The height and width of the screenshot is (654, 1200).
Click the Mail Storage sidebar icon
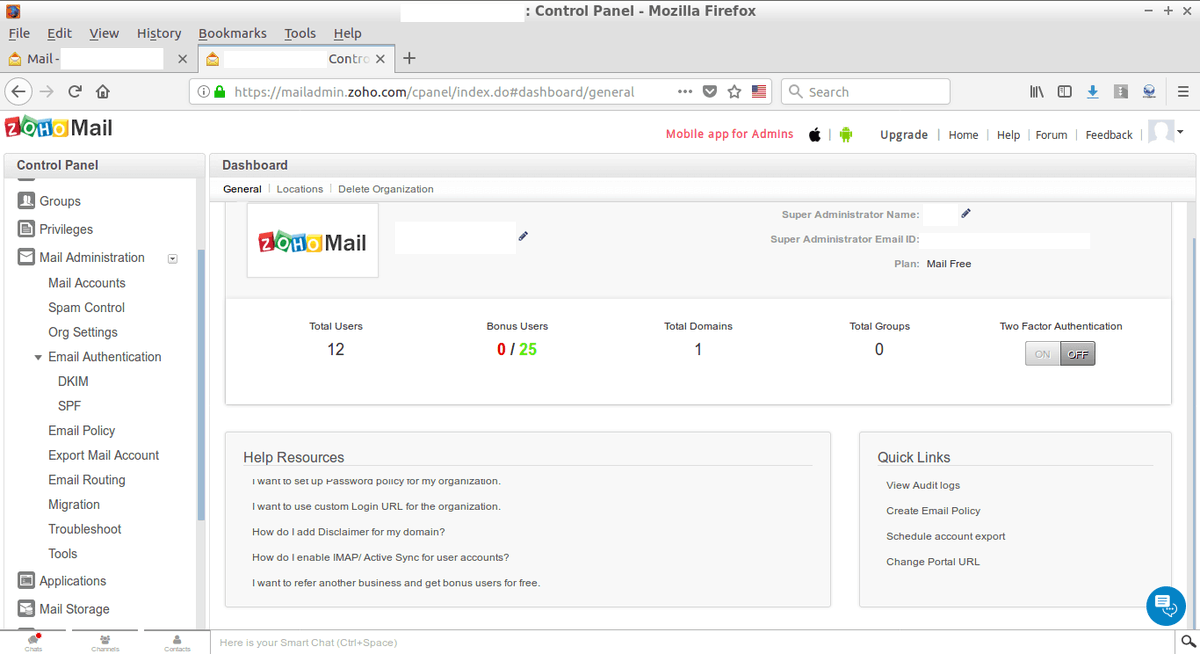[x=27, y=609]
